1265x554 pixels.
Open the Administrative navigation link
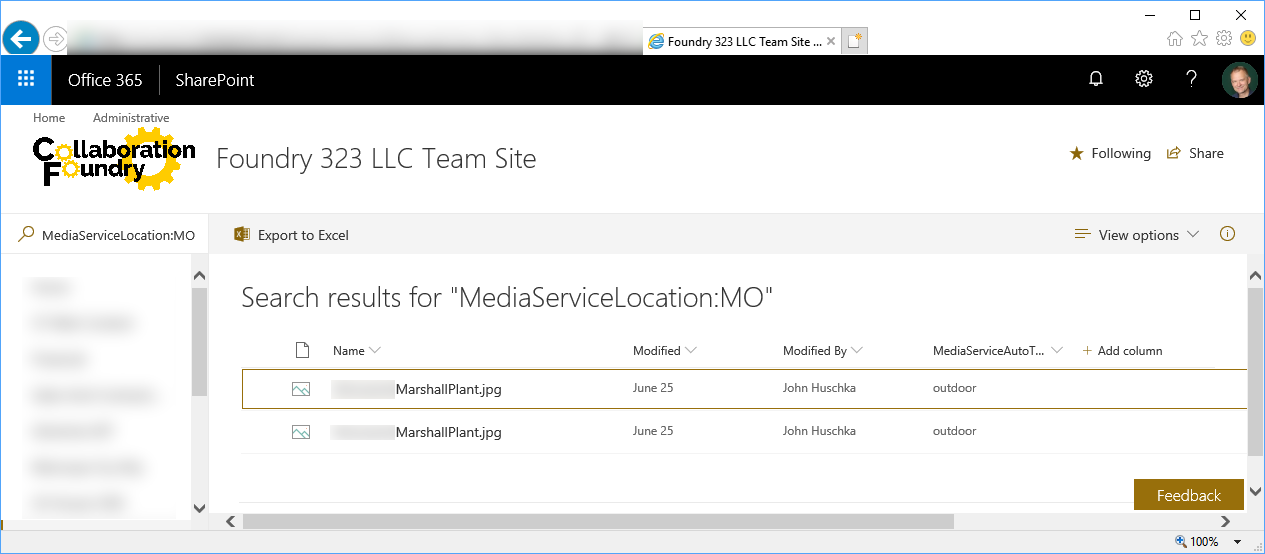(131, 118)
